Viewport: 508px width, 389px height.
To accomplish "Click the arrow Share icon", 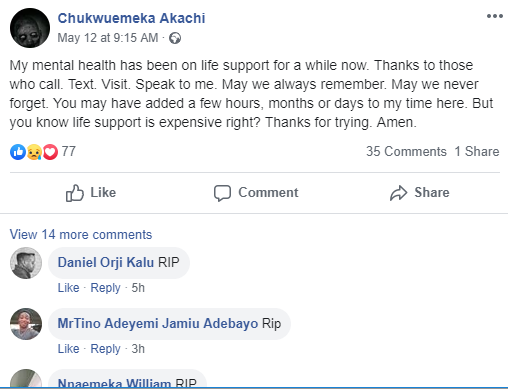I will coord(399,193).
